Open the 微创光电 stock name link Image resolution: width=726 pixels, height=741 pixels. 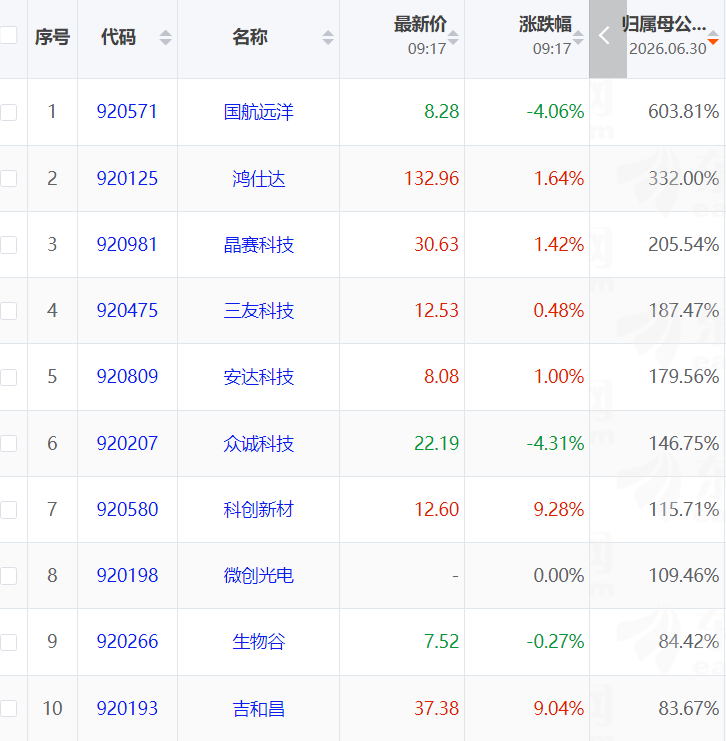tap(259, 576)
